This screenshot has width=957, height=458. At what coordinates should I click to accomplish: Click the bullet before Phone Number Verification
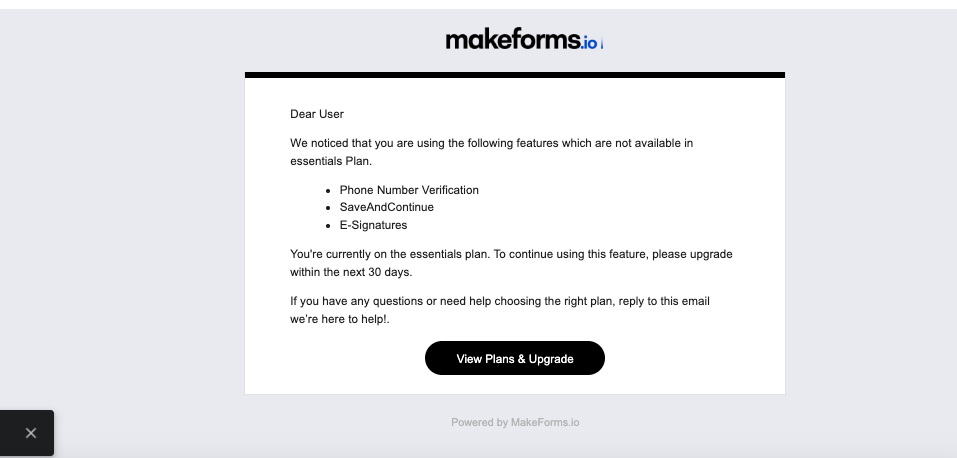[x=328, y=190]
